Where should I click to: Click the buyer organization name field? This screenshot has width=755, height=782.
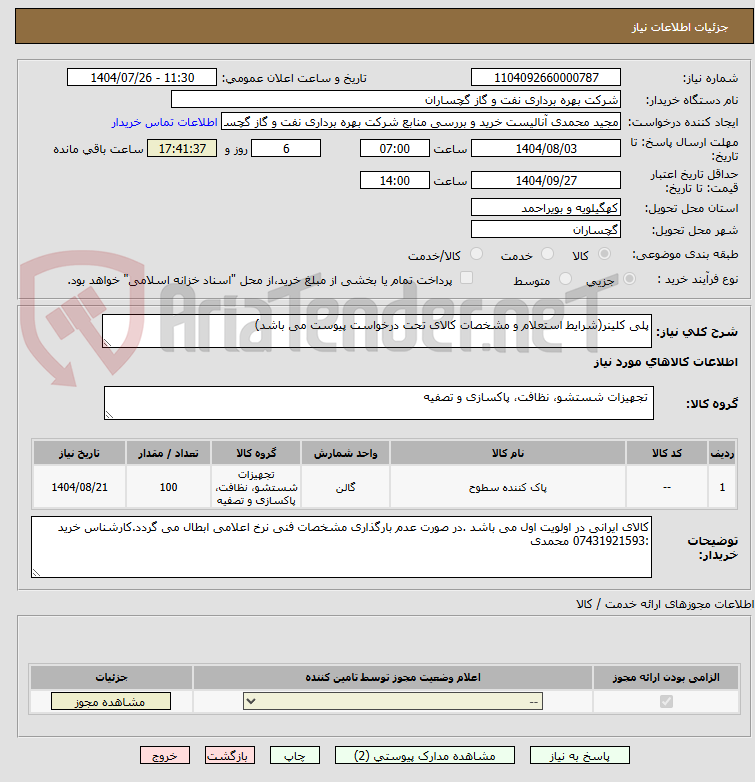(396, 100)
